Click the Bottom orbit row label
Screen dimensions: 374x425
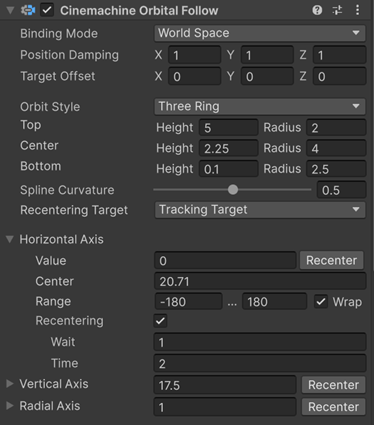click(40, 166)
